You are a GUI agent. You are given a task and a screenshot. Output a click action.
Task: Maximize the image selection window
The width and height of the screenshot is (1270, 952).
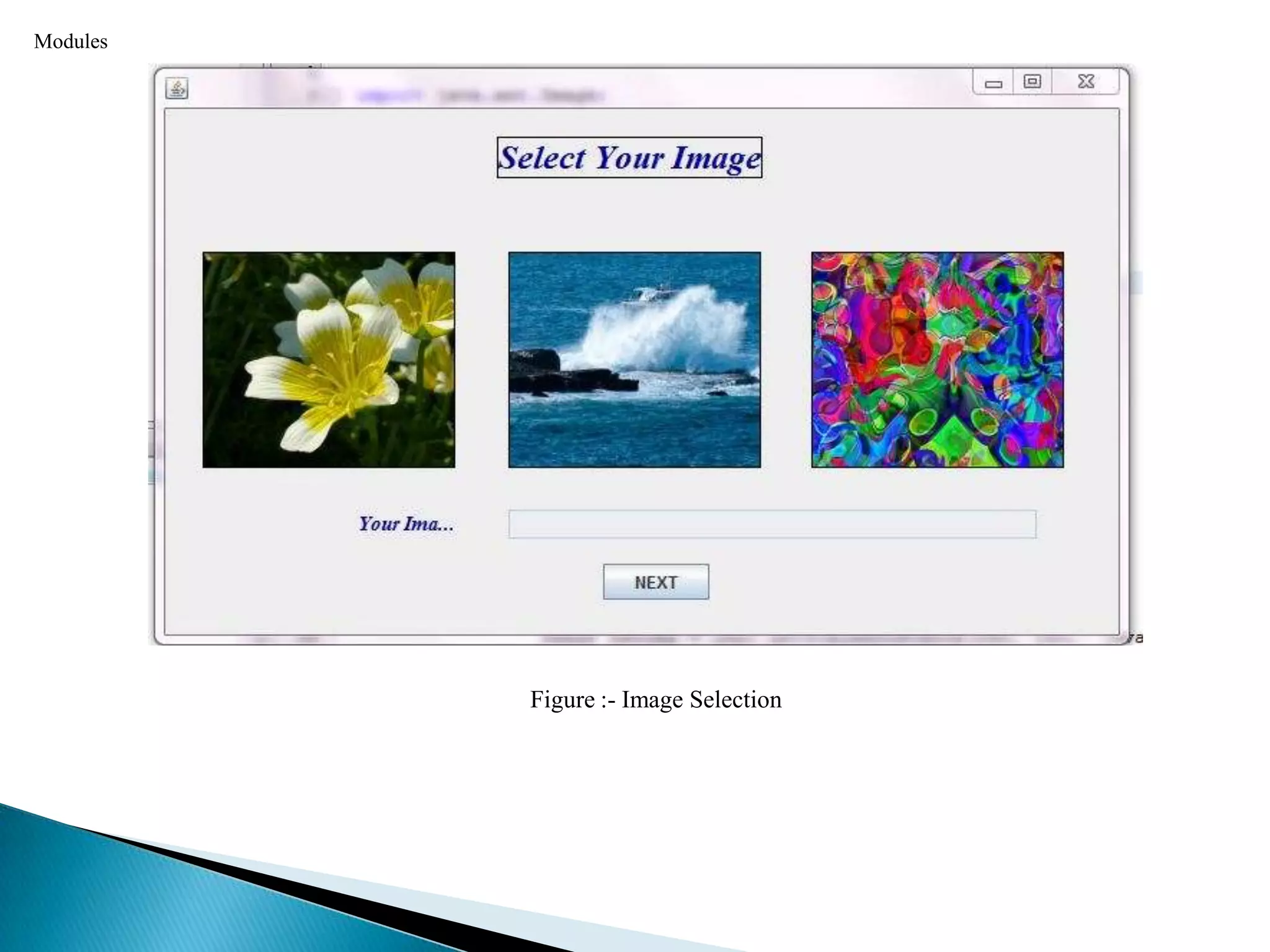(x=1032, y=82)
